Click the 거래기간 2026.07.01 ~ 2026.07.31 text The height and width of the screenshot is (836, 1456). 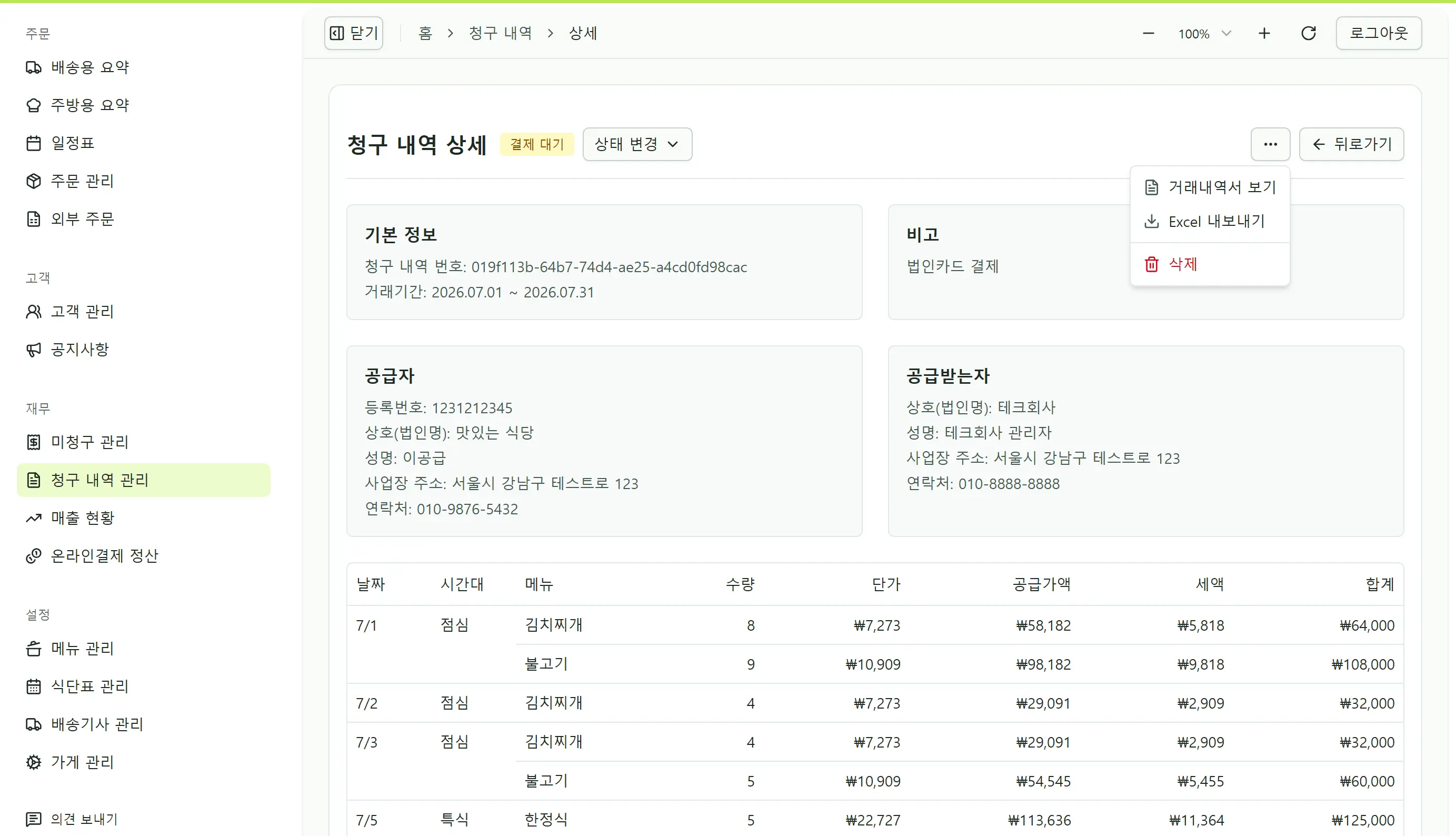[480, 292]
